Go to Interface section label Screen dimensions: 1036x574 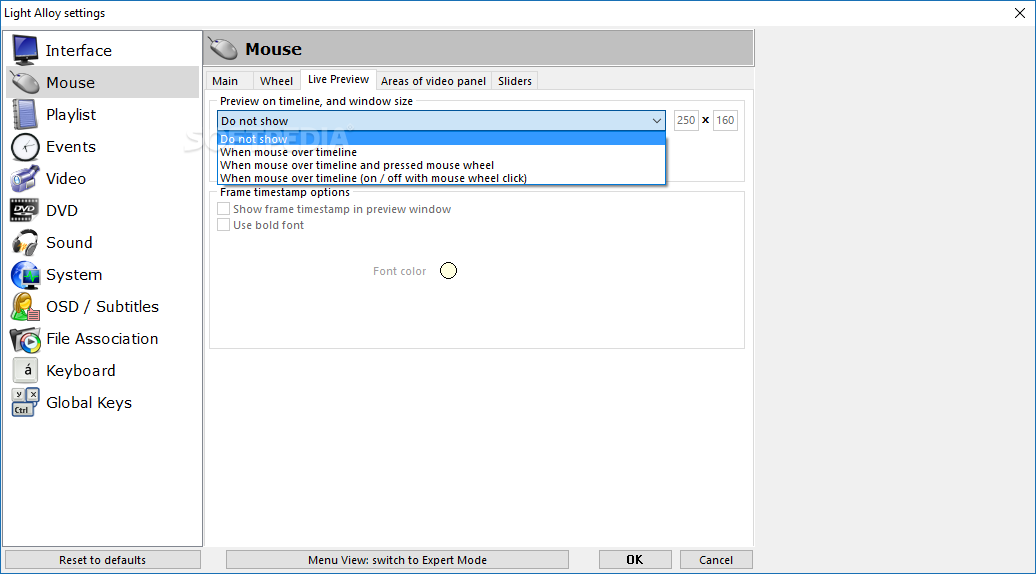79,50
